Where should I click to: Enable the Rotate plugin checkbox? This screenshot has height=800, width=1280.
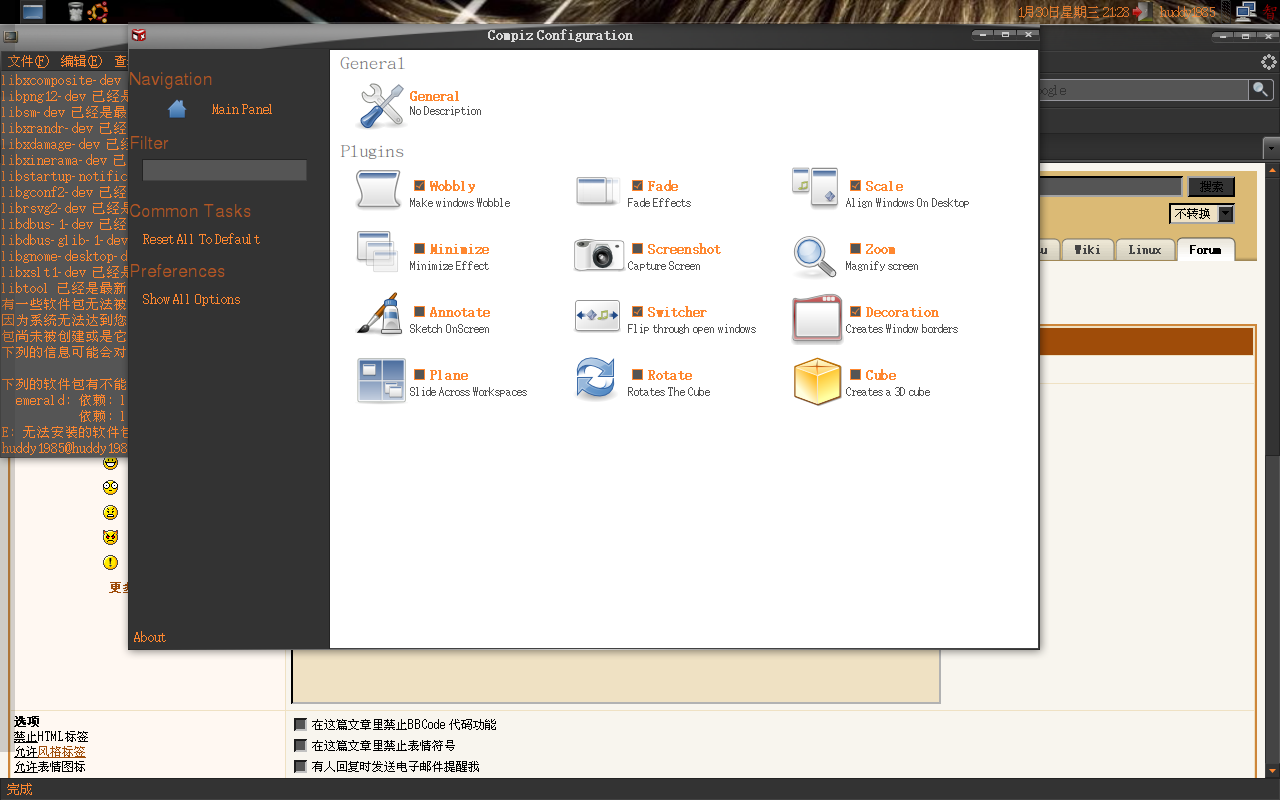click(x=637, y=375)
